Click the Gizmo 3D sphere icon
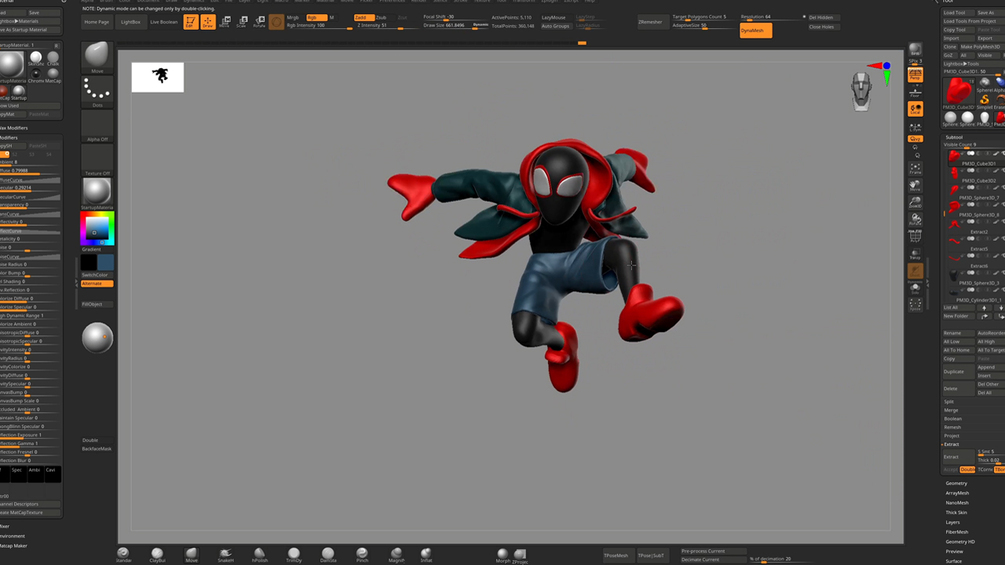This screenshot has height=565, width=1005. coord(276,22)
